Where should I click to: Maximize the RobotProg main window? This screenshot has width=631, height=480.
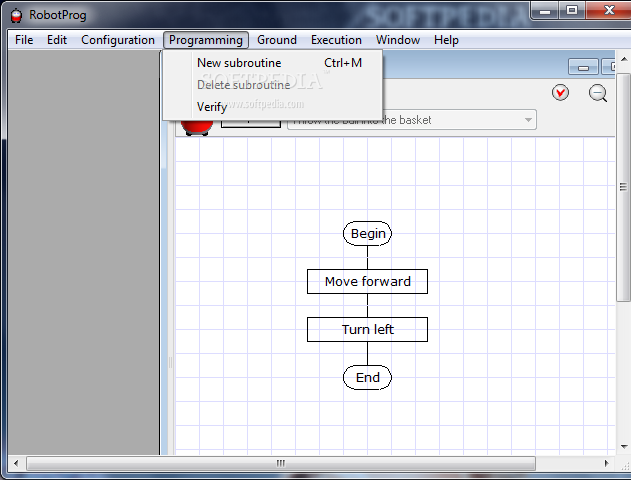pos(572,10)
